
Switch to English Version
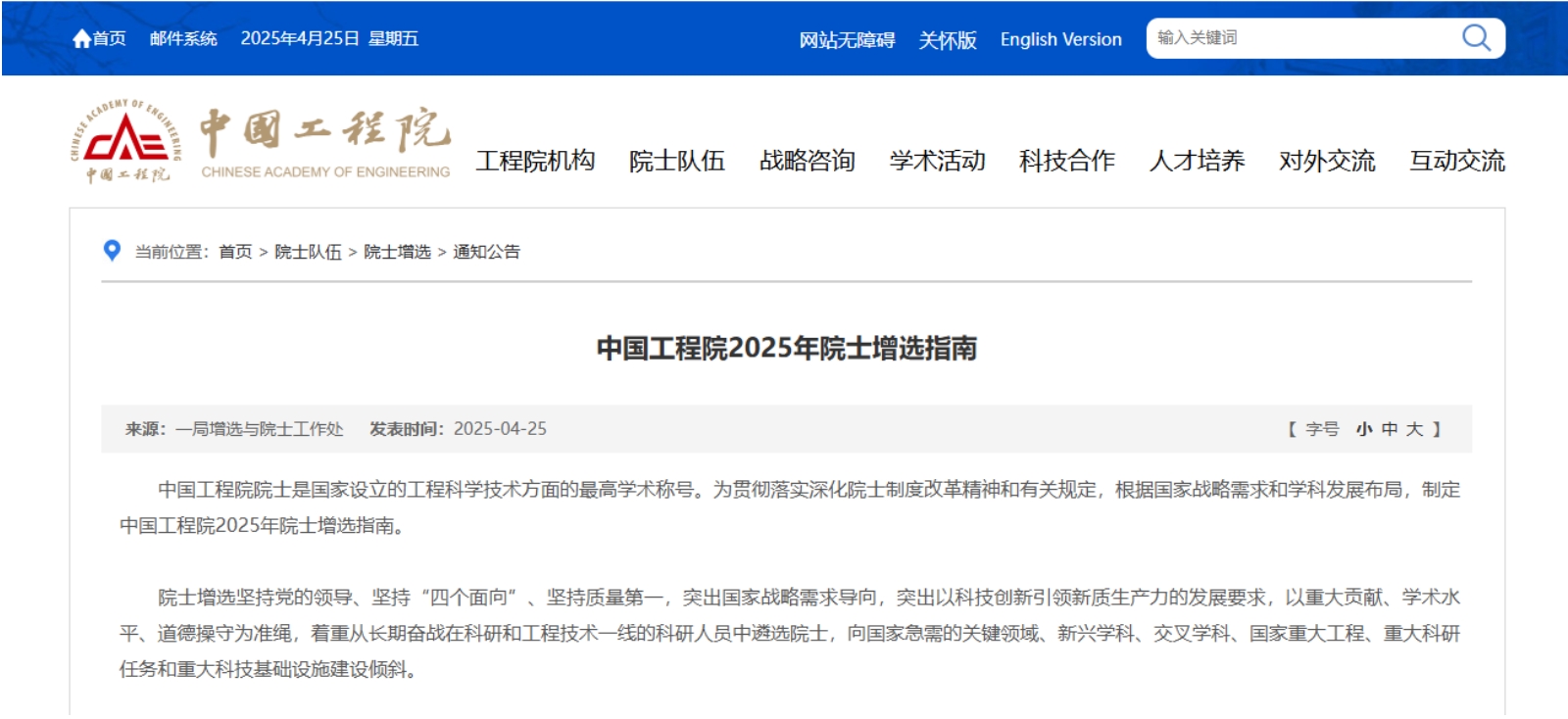pyautogui.click(x=1060, y=39)
